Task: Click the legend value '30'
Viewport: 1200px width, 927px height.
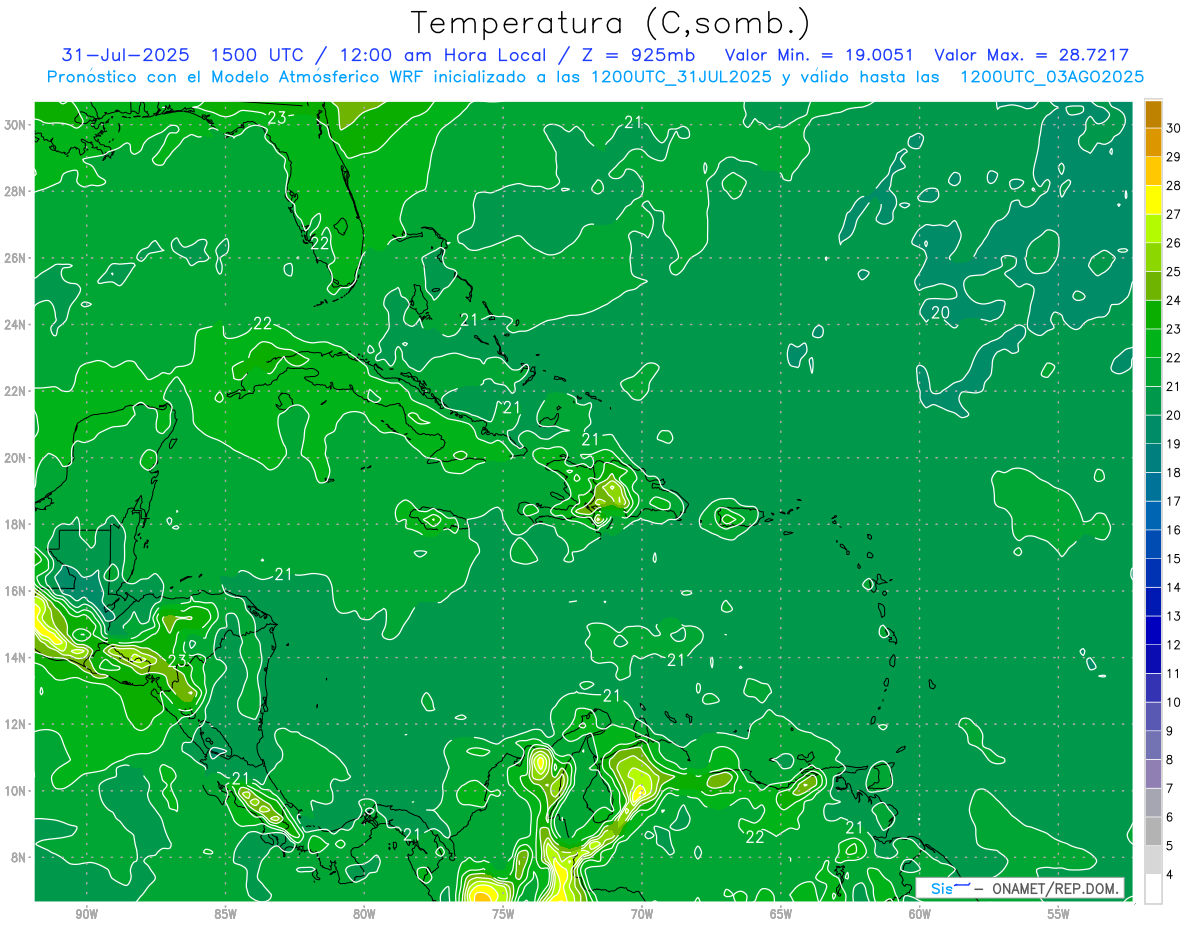Action: [1174, 128]
